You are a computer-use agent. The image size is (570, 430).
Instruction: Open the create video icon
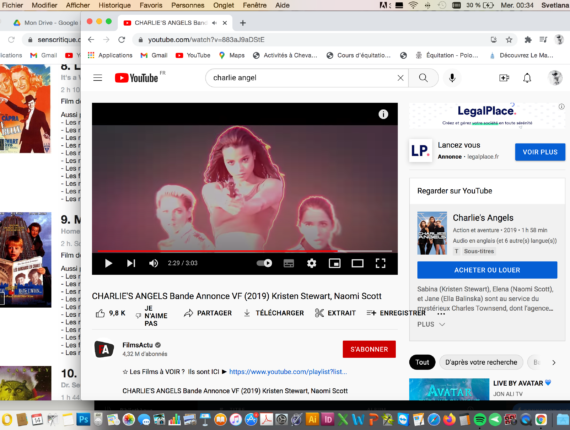(x=504, y=78)
